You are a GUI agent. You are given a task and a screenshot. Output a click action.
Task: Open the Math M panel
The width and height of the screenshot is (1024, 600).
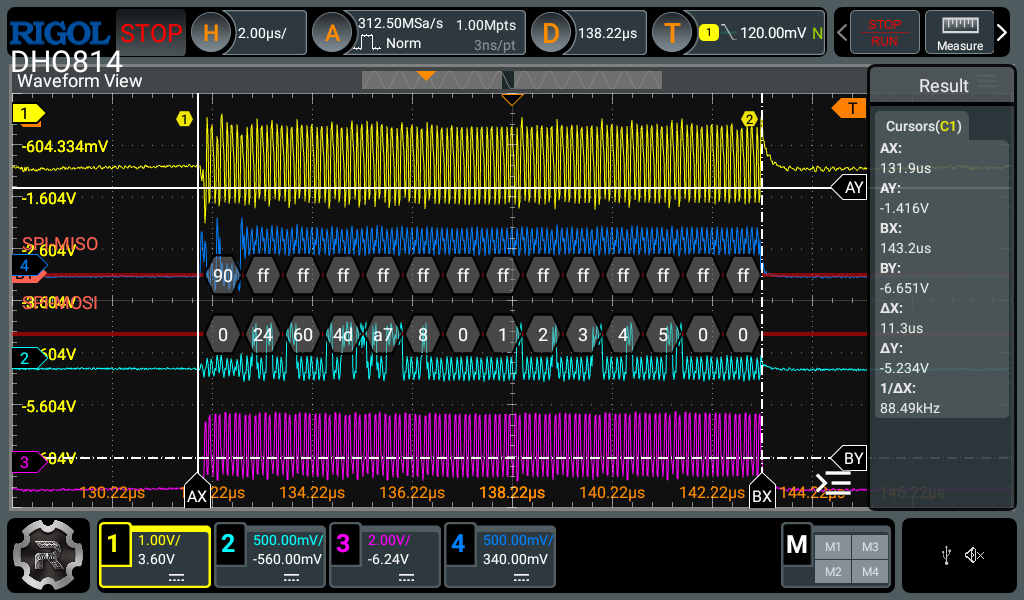(797, 545)
